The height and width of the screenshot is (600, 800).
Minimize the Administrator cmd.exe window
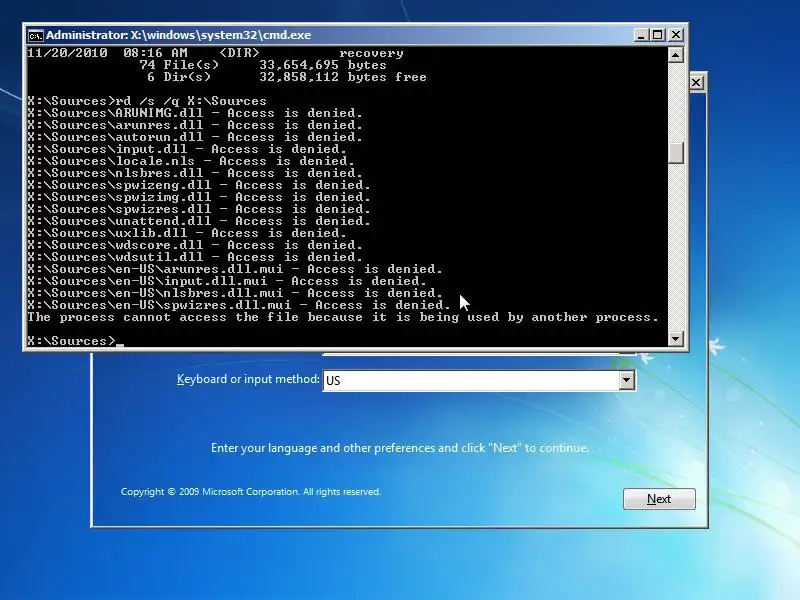(641, 35)
